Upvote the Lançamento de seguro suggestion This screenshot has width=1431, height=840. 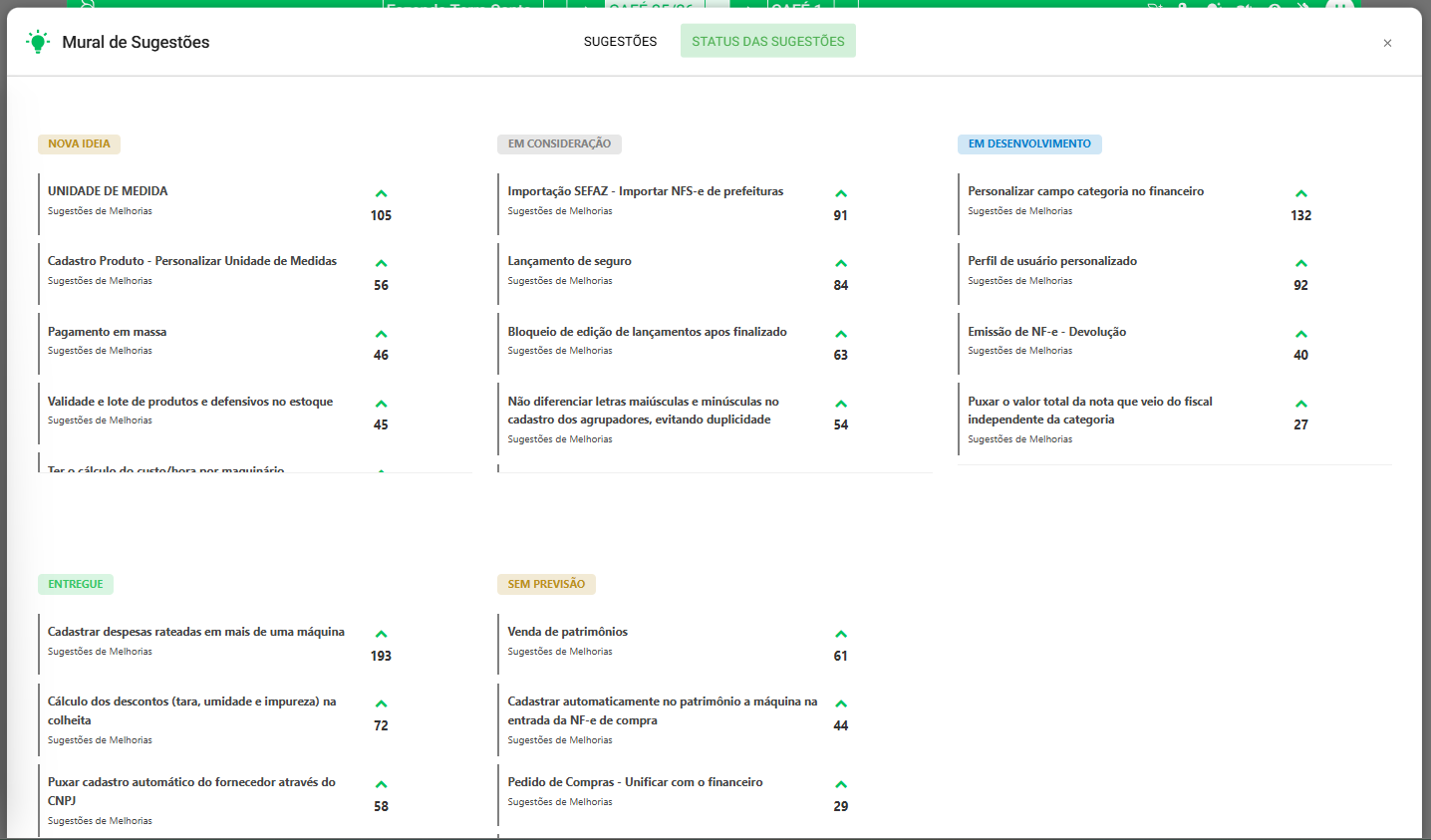[x=840, y=264]
